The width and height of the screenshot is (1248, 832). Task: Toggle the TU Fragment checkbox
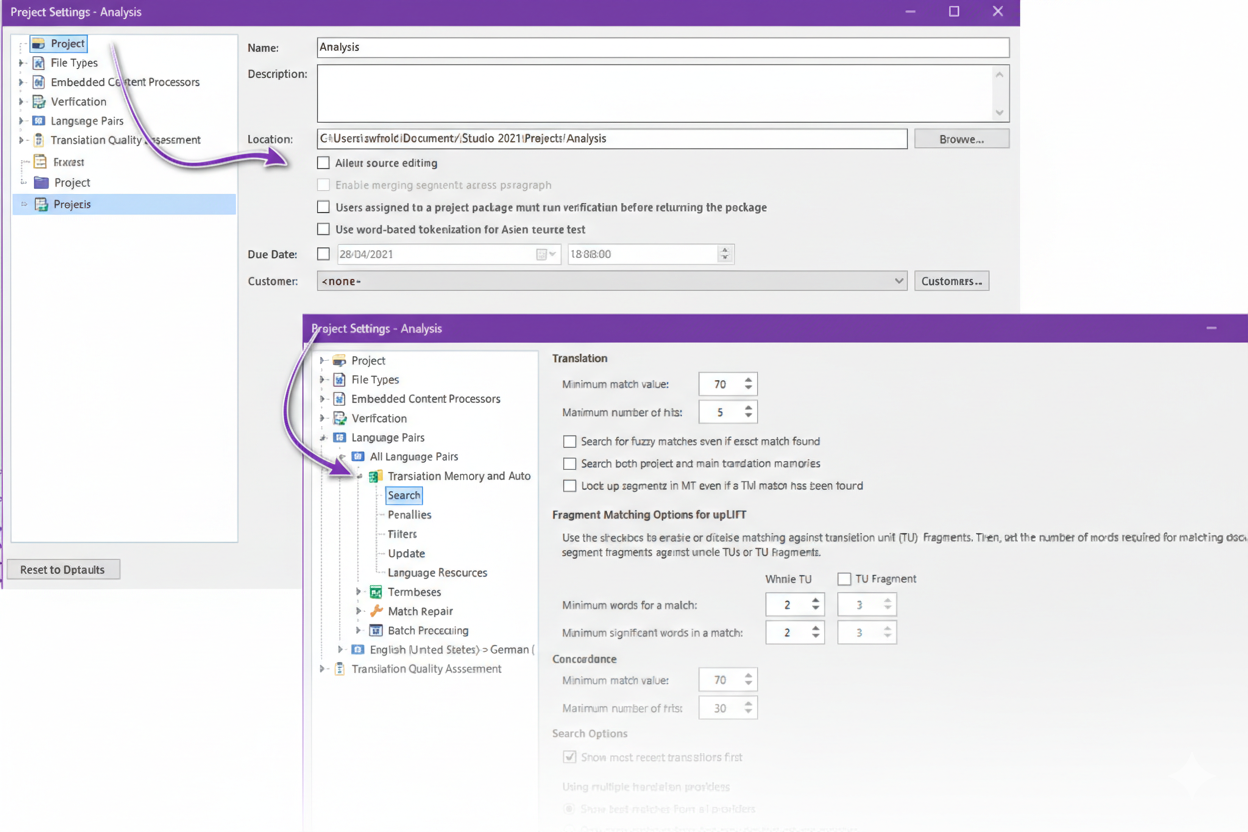(x=844, y=579)
